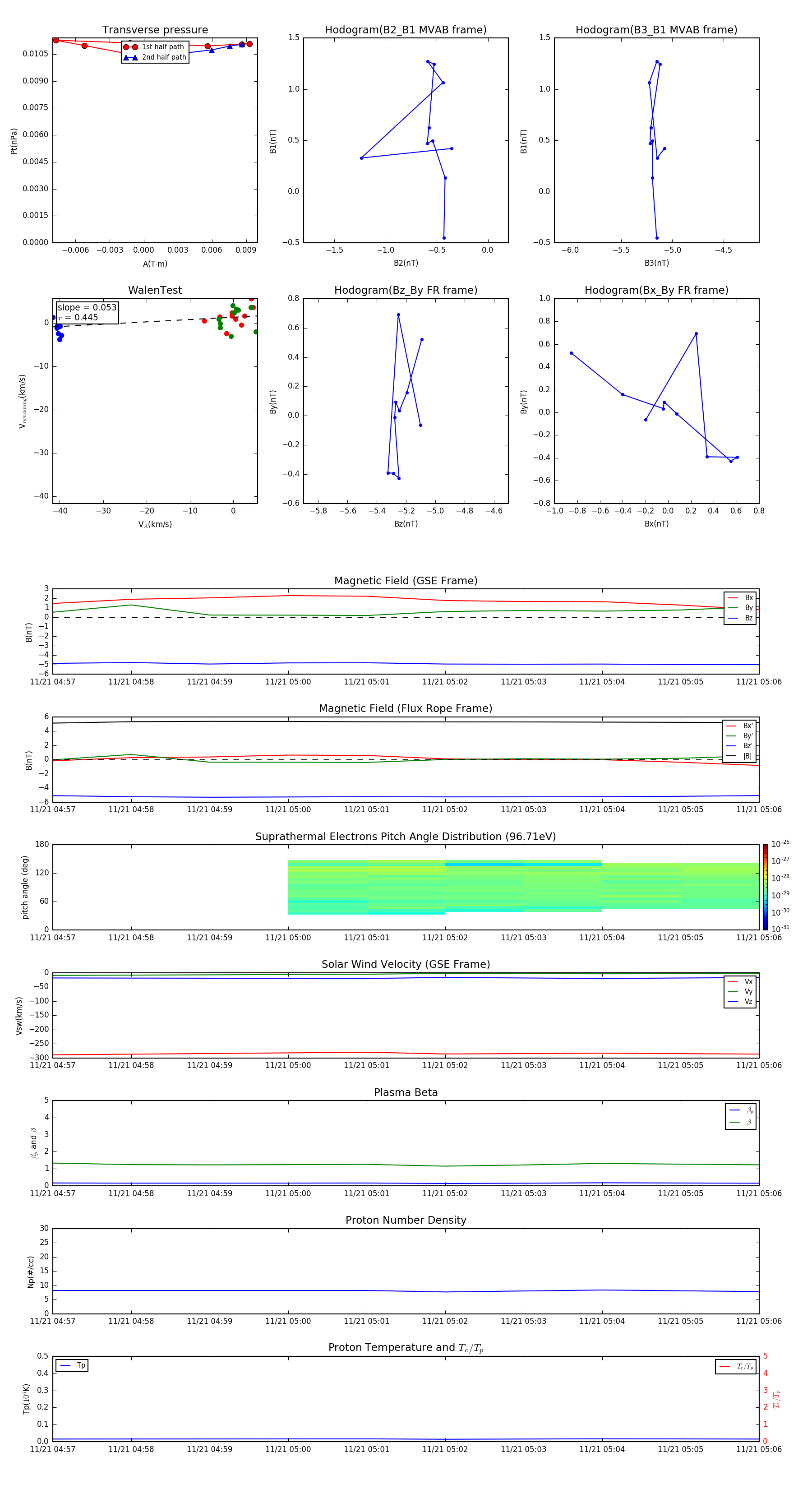Click the pitch angle colorbar
812x1489 pixels.
pyautogui.click(x=765, y=887)
